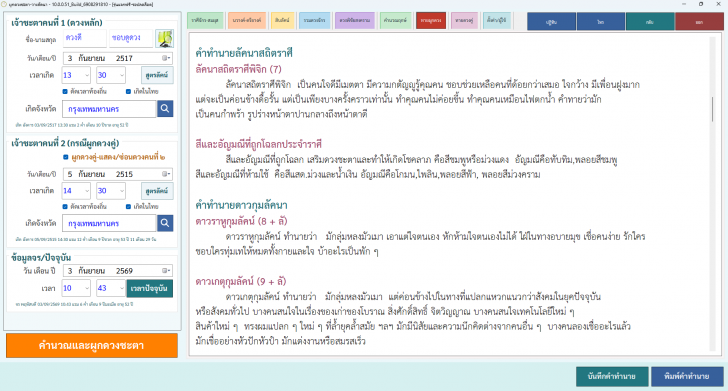Maximize the application window

click(x=701, y=4)
